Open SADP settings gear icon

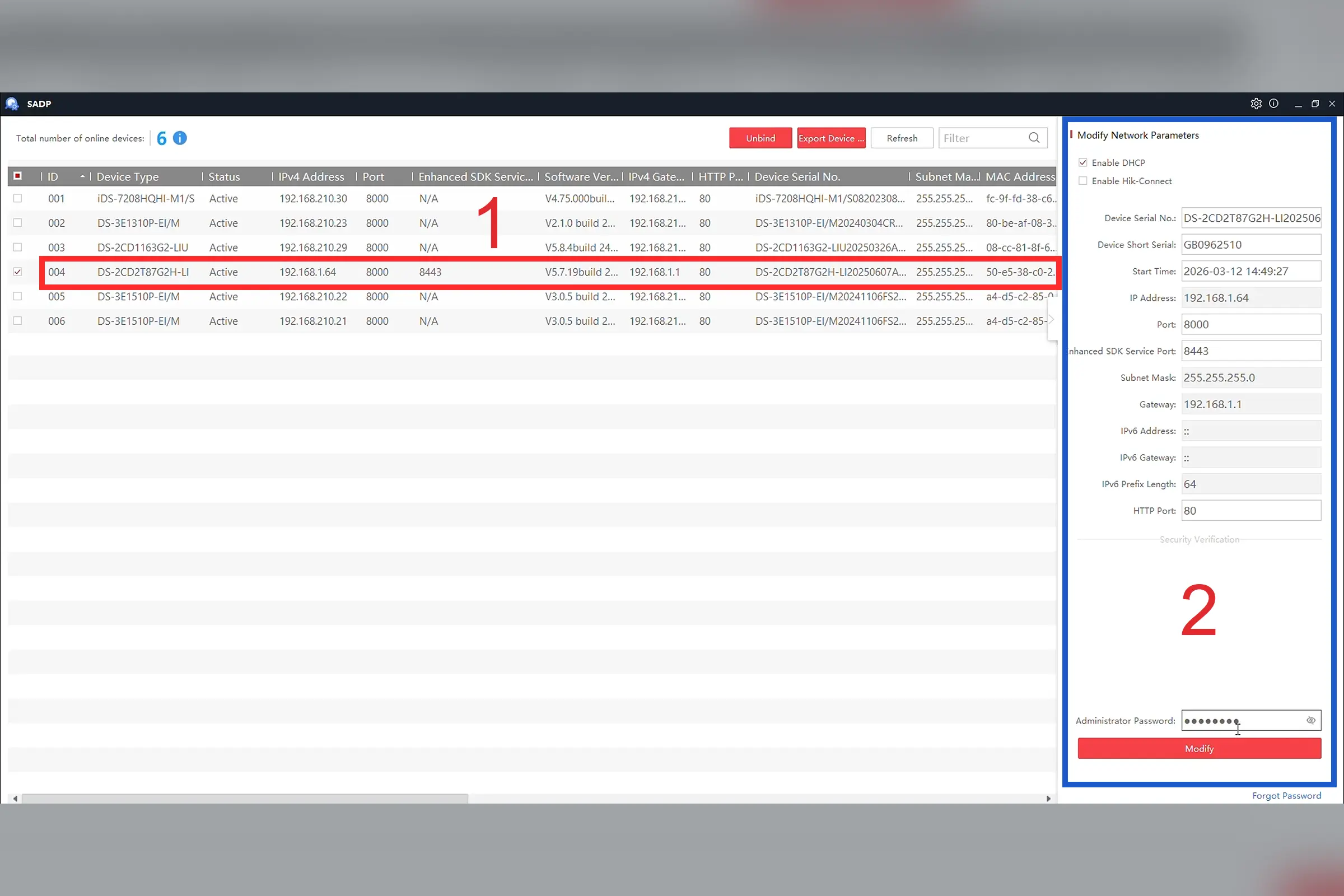pyautogui.click(x=1256, y=104)
